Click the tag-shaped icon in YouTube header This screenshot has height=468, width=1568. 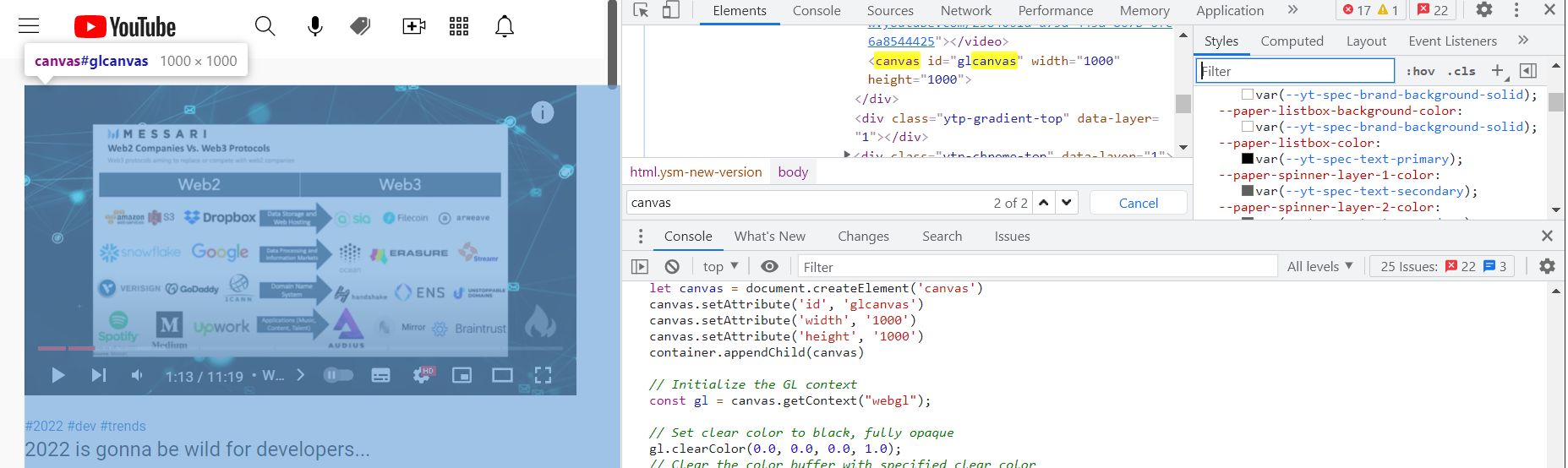tap(361, 26)
